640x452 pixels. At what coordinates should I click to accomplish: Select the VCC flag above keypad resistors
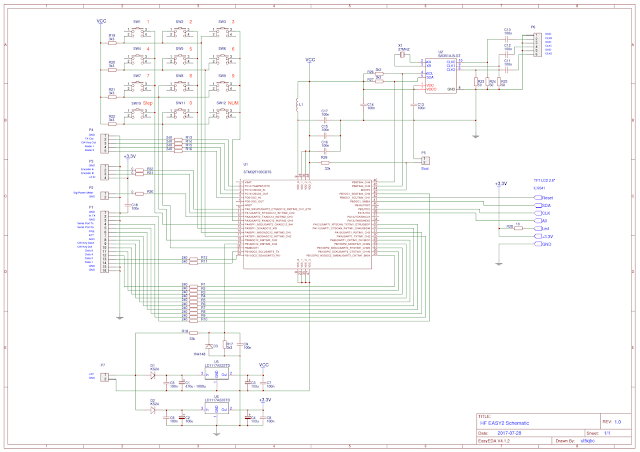(x=101, y=22)
